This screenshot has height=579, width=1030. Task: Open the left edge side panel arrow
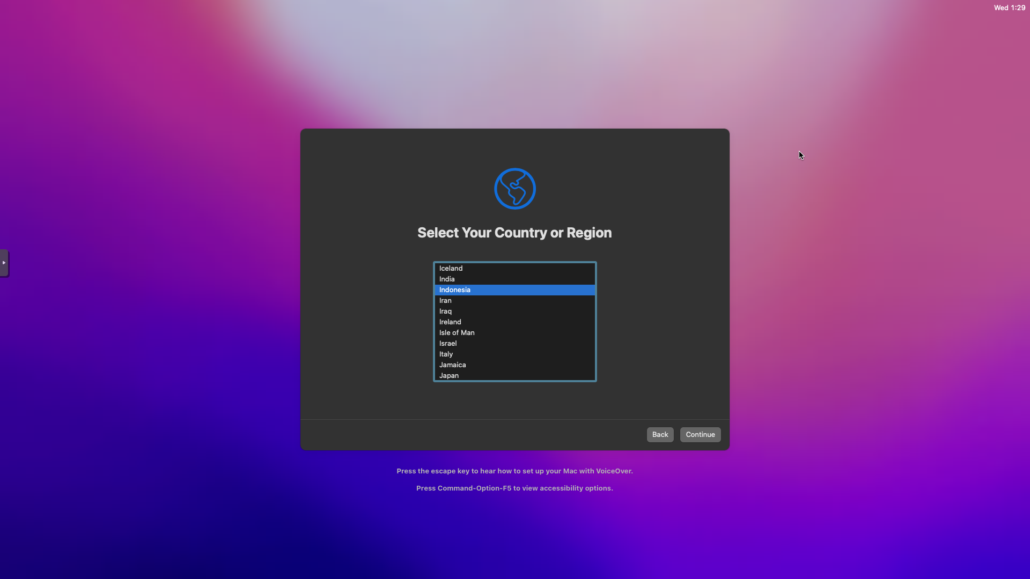coord(4,263)
